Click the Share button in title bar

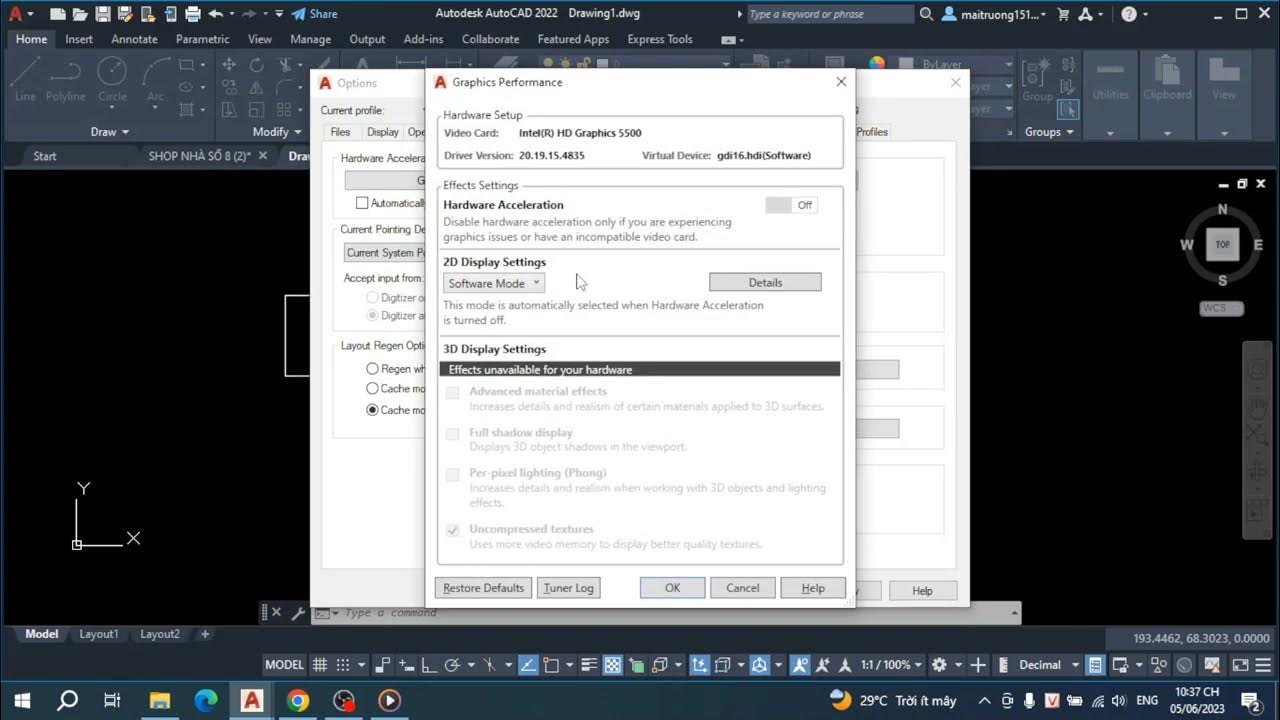314,14
